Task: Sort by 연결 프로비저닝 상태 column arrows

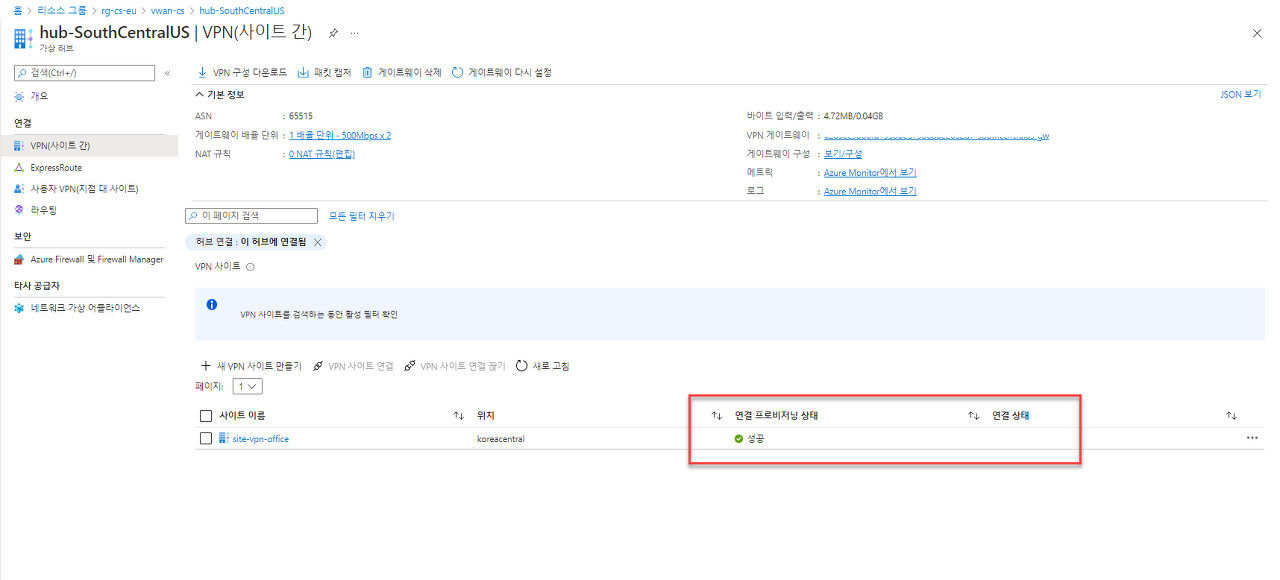Action: (973, 415)
